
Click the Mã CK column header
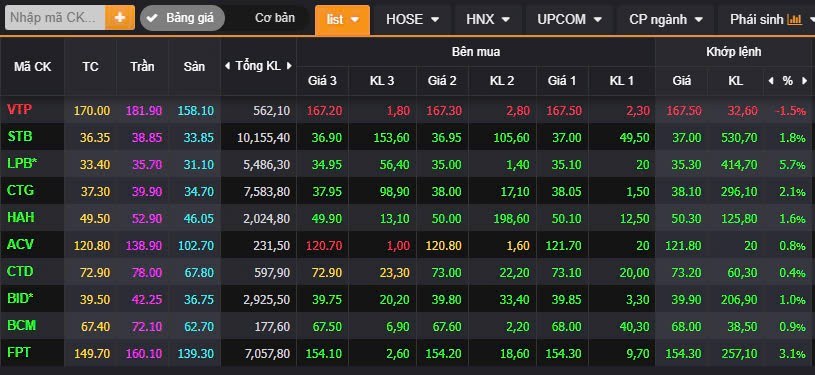32,67
